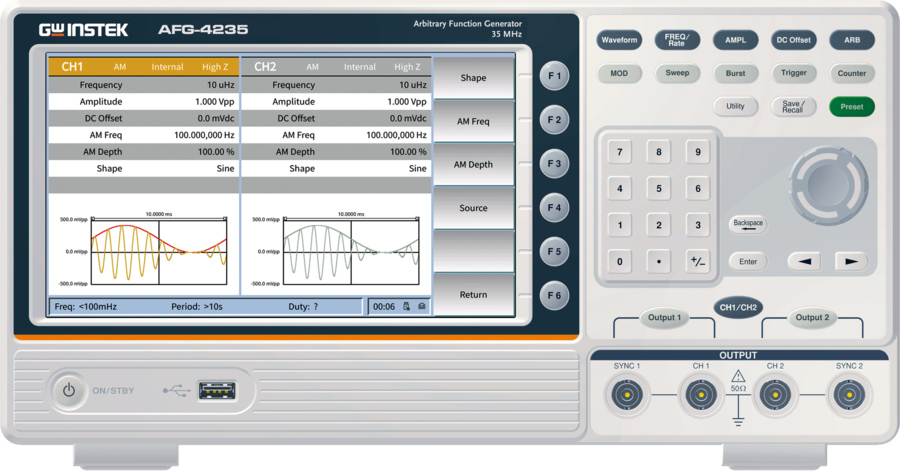Open the Utility button

pyautogui.click(x=735, y=107)
